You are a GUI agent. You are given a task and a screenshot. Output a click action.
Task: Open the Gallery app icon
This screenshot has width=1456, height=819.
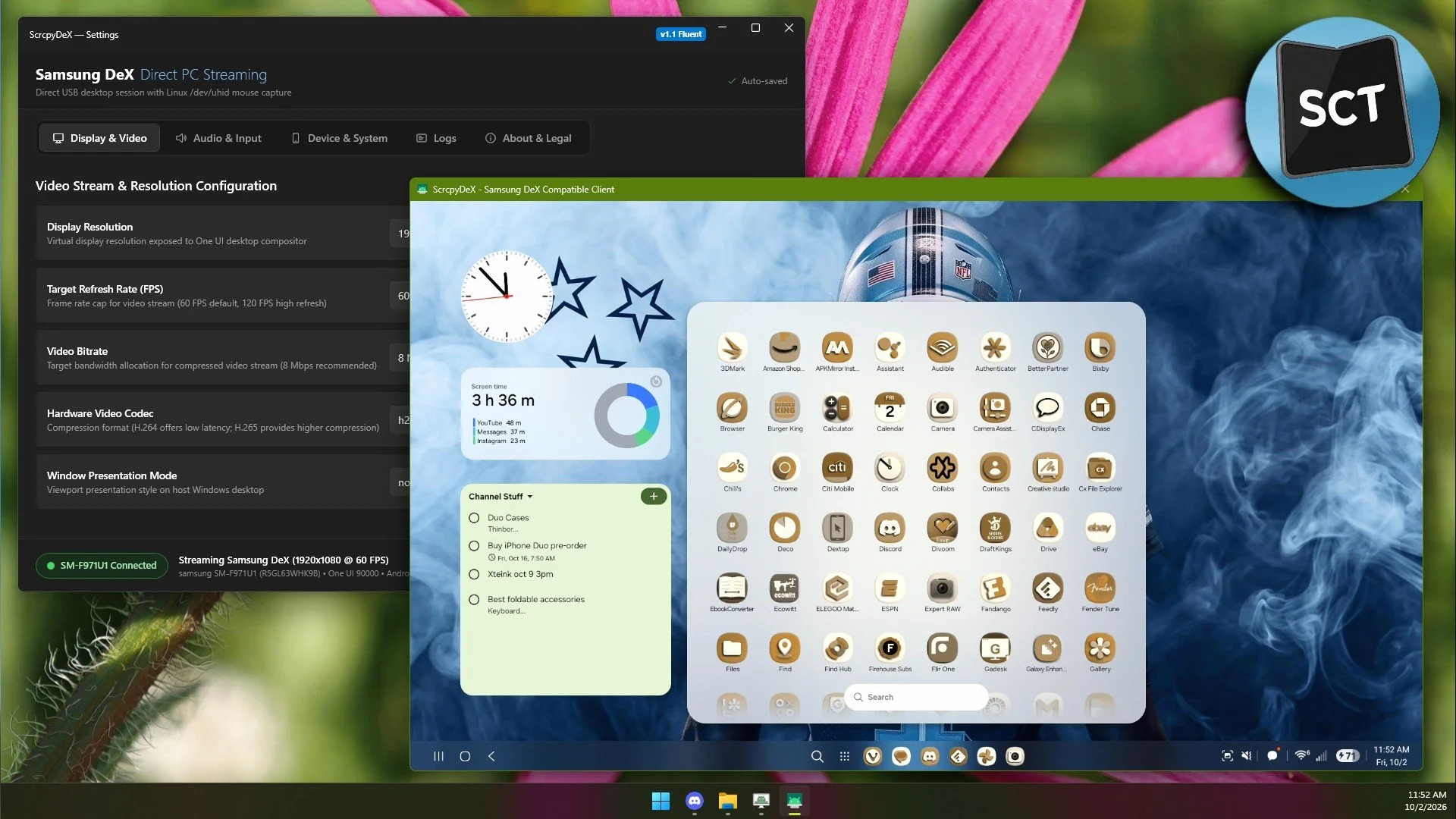pyautogui.click(x=1100, y=648)
